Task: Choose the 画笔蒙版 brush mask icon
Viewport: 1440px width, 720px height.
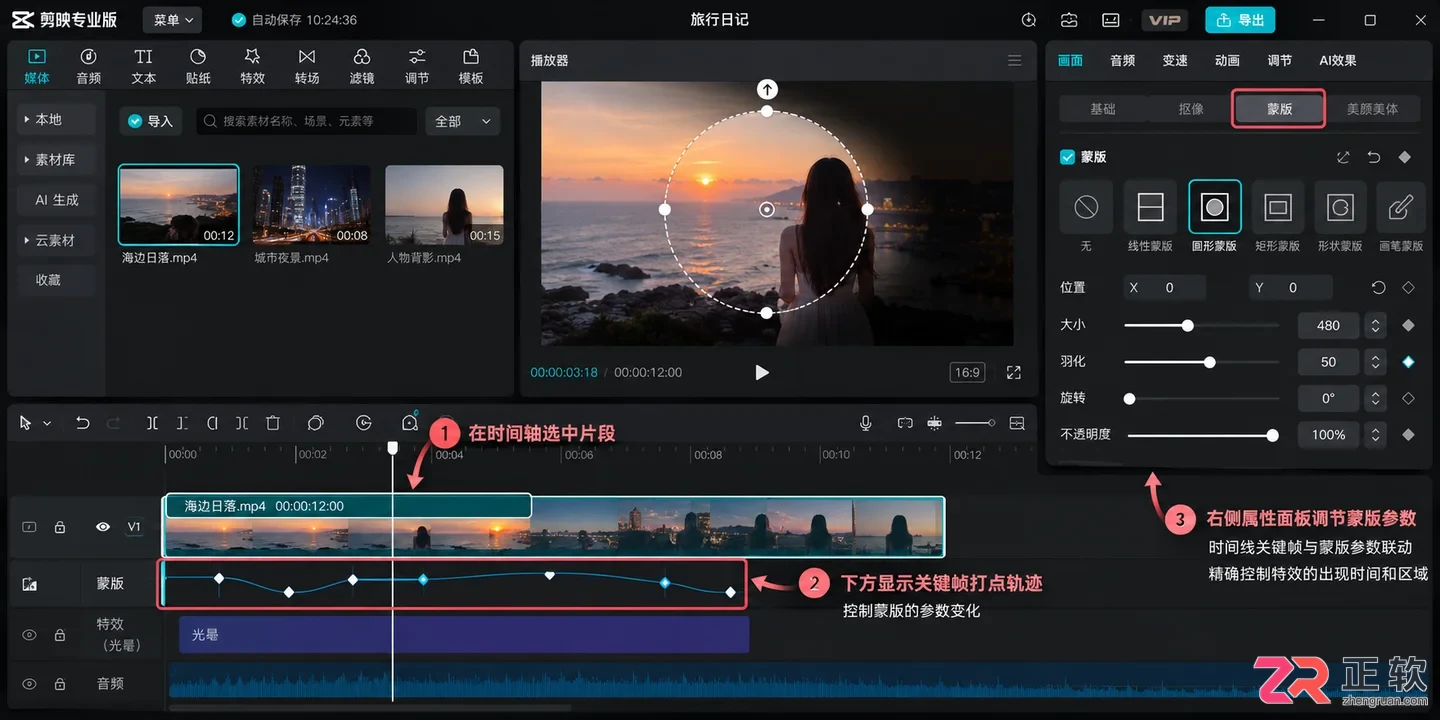Action: tap(1401, 207)
